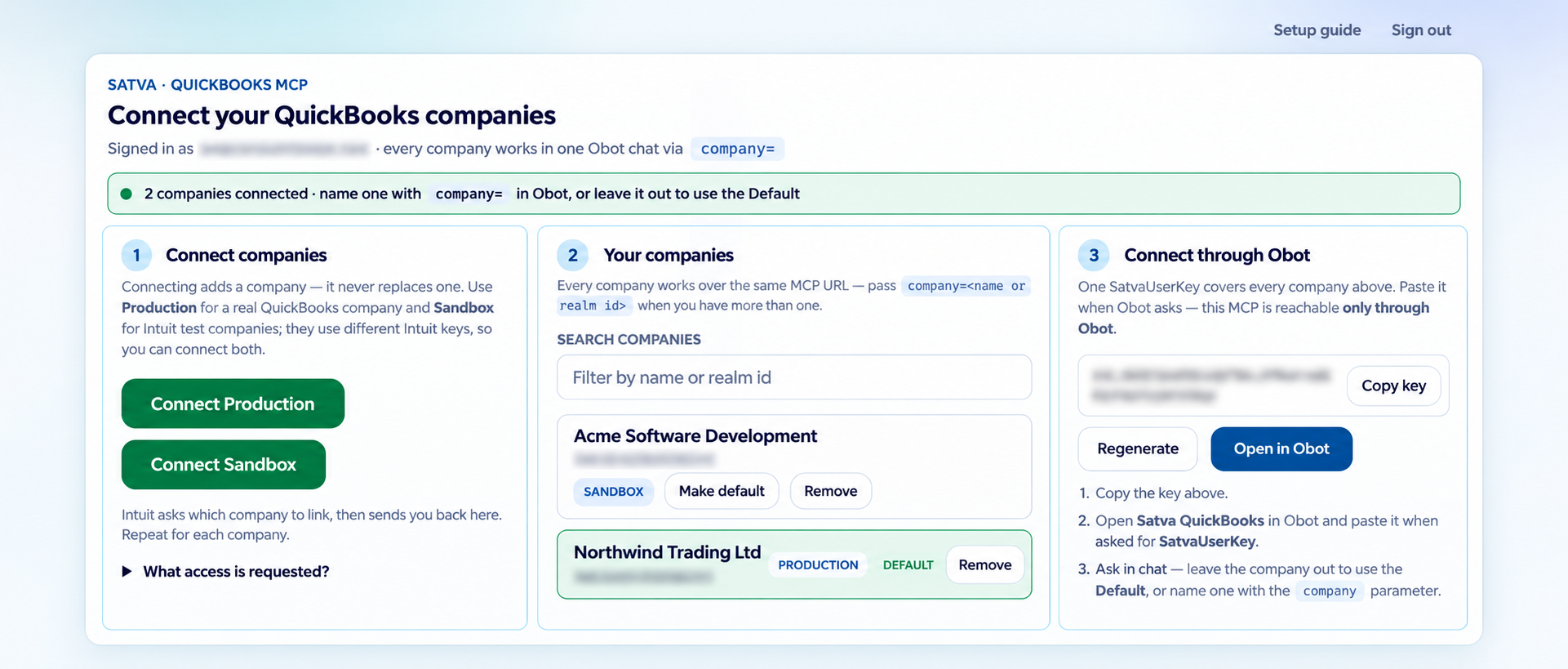Click the 'Connect companies' heading

(x=247, y=255)
